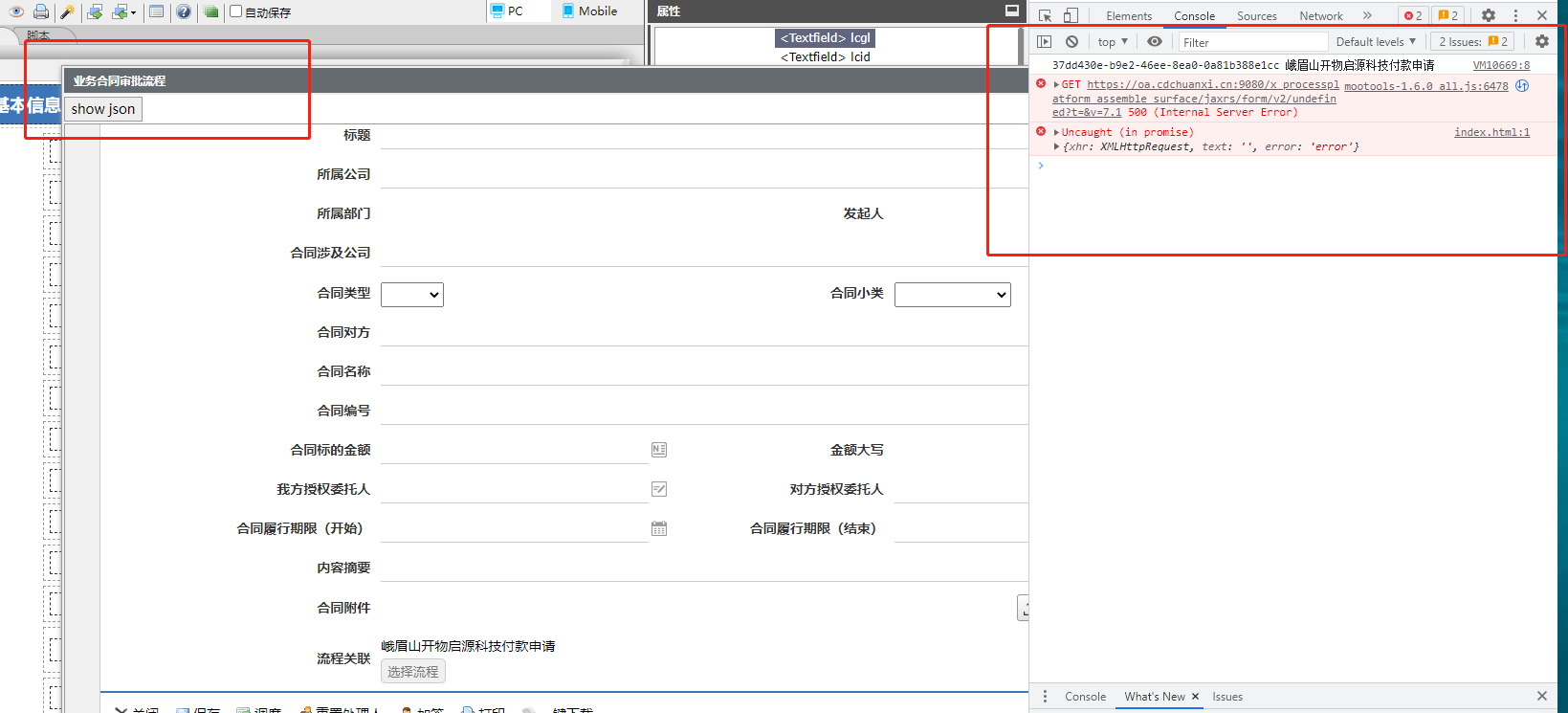
Task: Open the failed GET request URL link
Action: pyautogui.click(x=1196, y=99)
